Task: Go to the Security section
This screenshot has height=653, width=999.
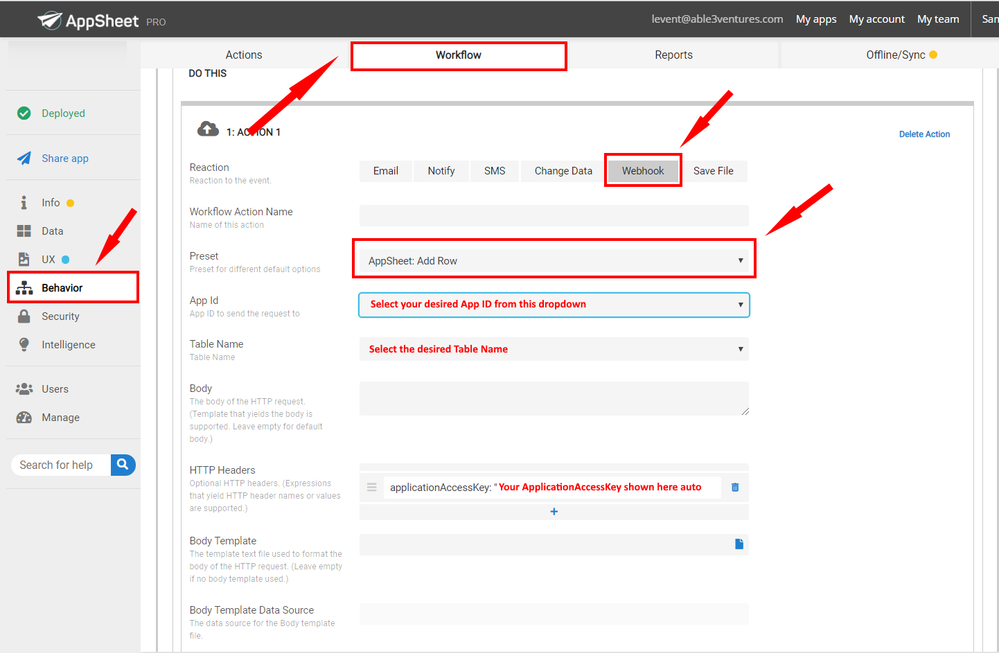Action: tap(61, 316)
